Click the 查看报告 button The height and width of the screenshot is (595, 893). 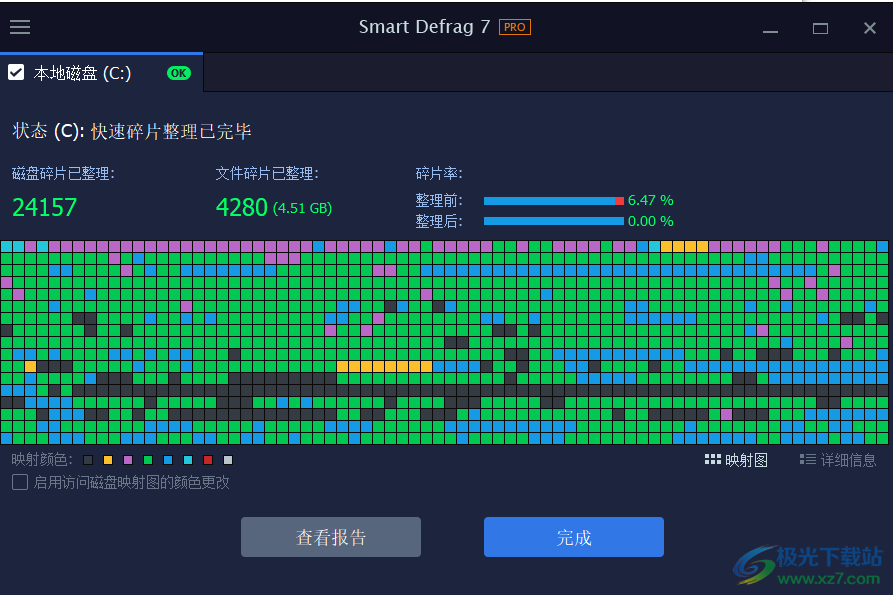click(x=331, y=537)
